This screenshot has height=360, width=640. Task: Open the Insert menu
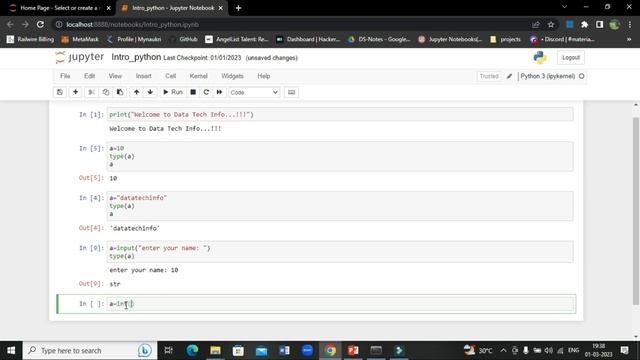144,76
